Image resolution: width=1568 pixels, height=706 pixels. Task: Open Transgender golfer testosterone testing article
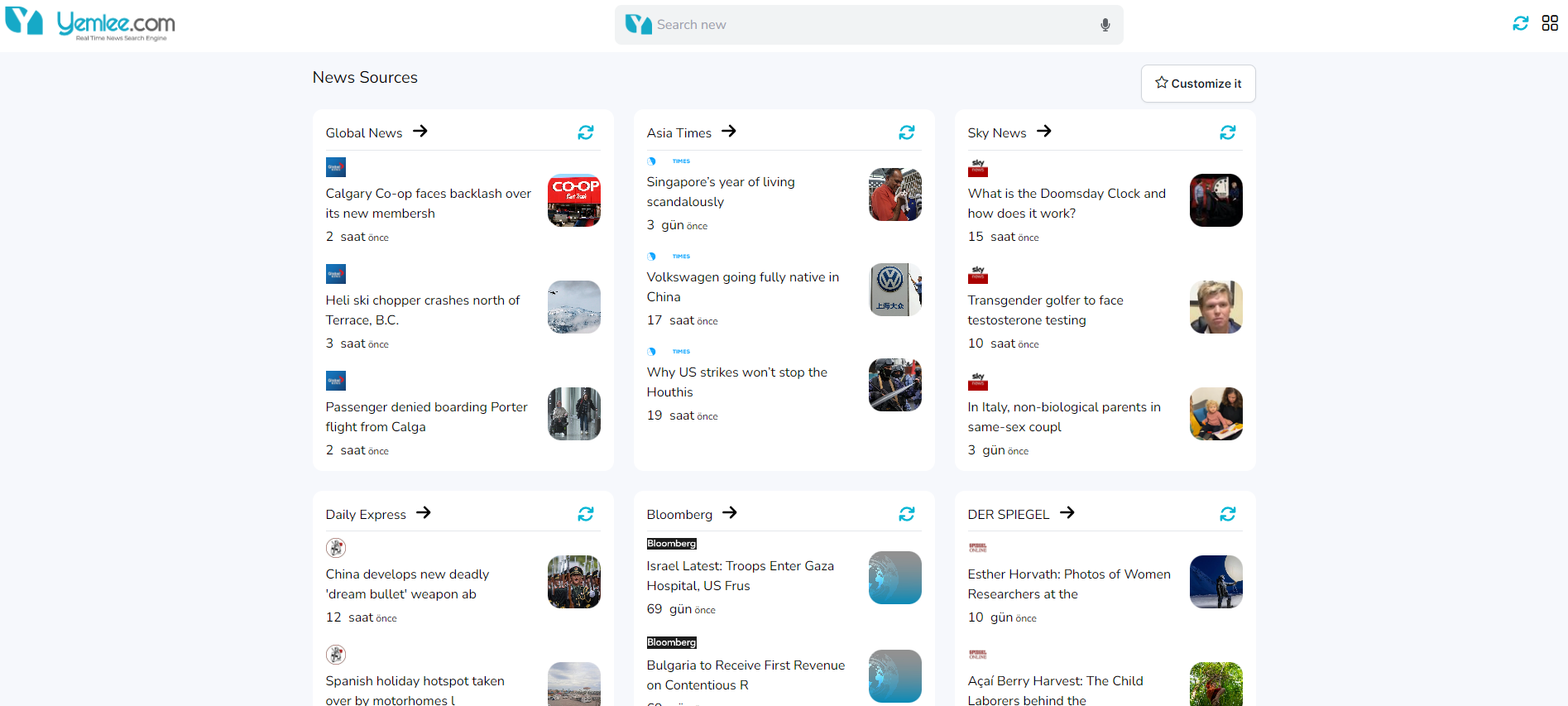tap(1046, 310)
